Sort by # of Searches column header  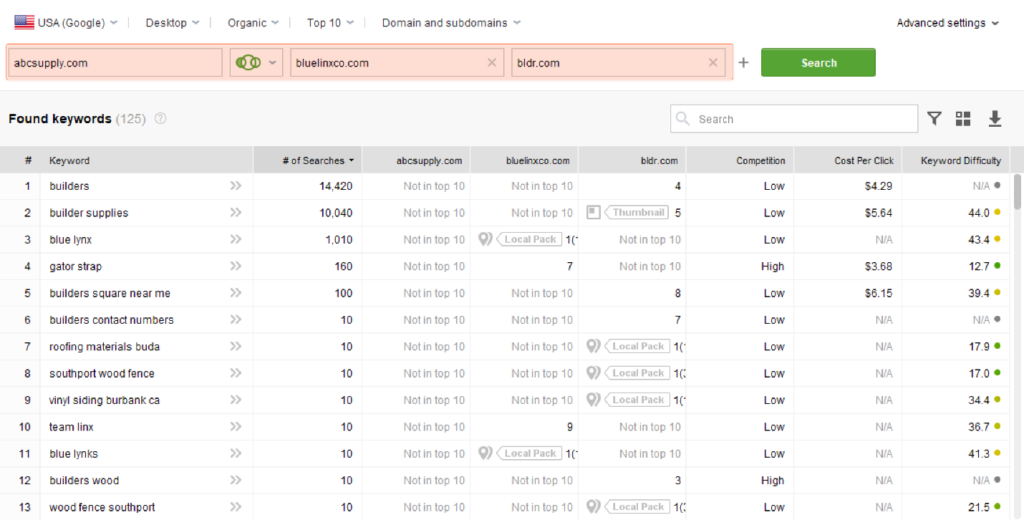tap(308, 160)
